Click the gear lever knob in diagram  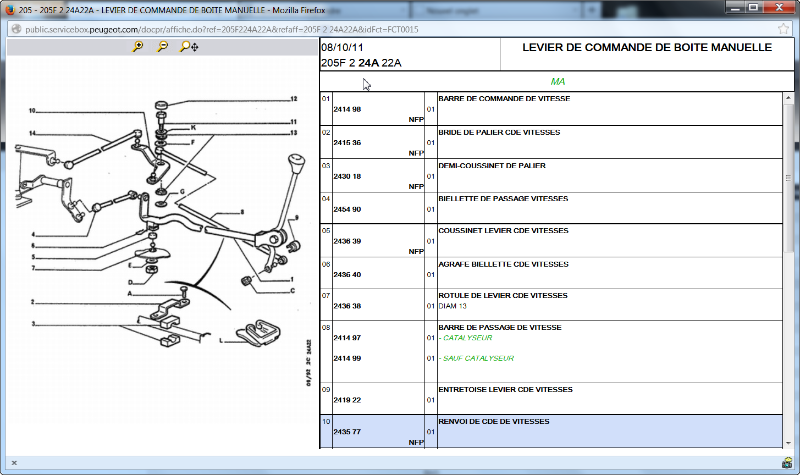click(x=296, y=163)
